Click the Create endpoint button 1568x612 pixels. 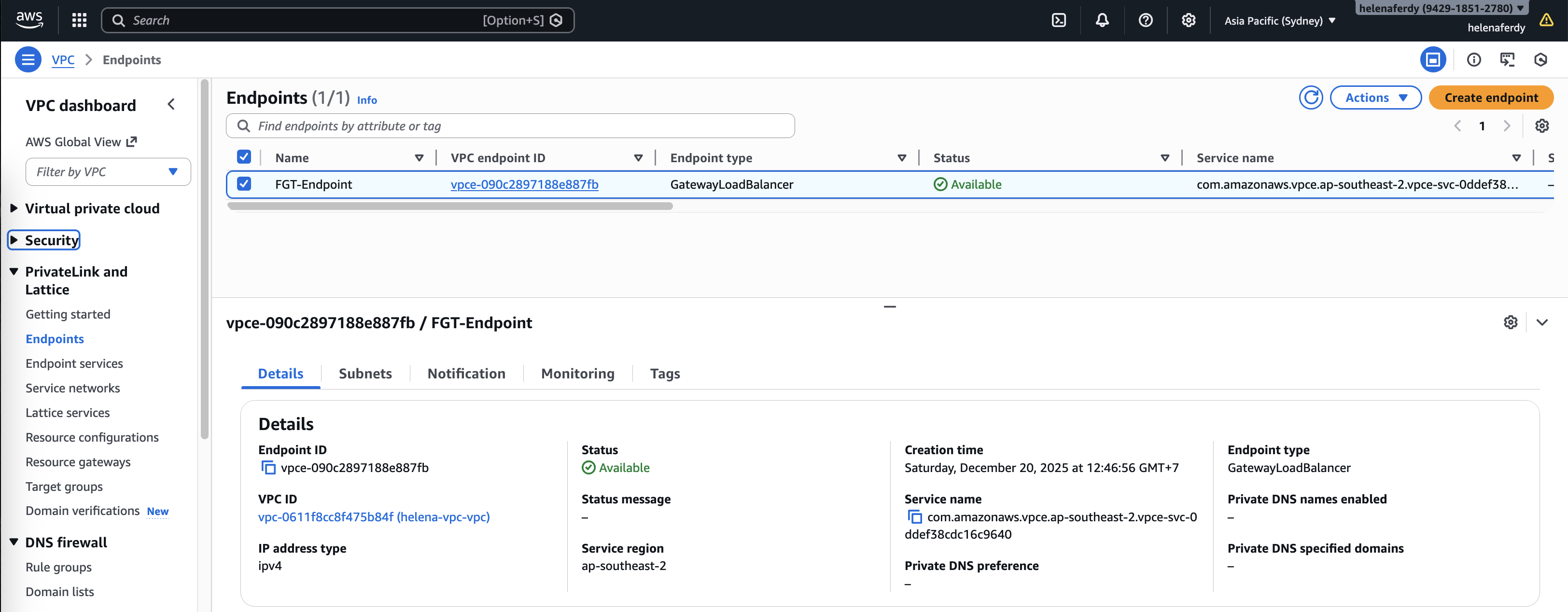(1491, 97)
